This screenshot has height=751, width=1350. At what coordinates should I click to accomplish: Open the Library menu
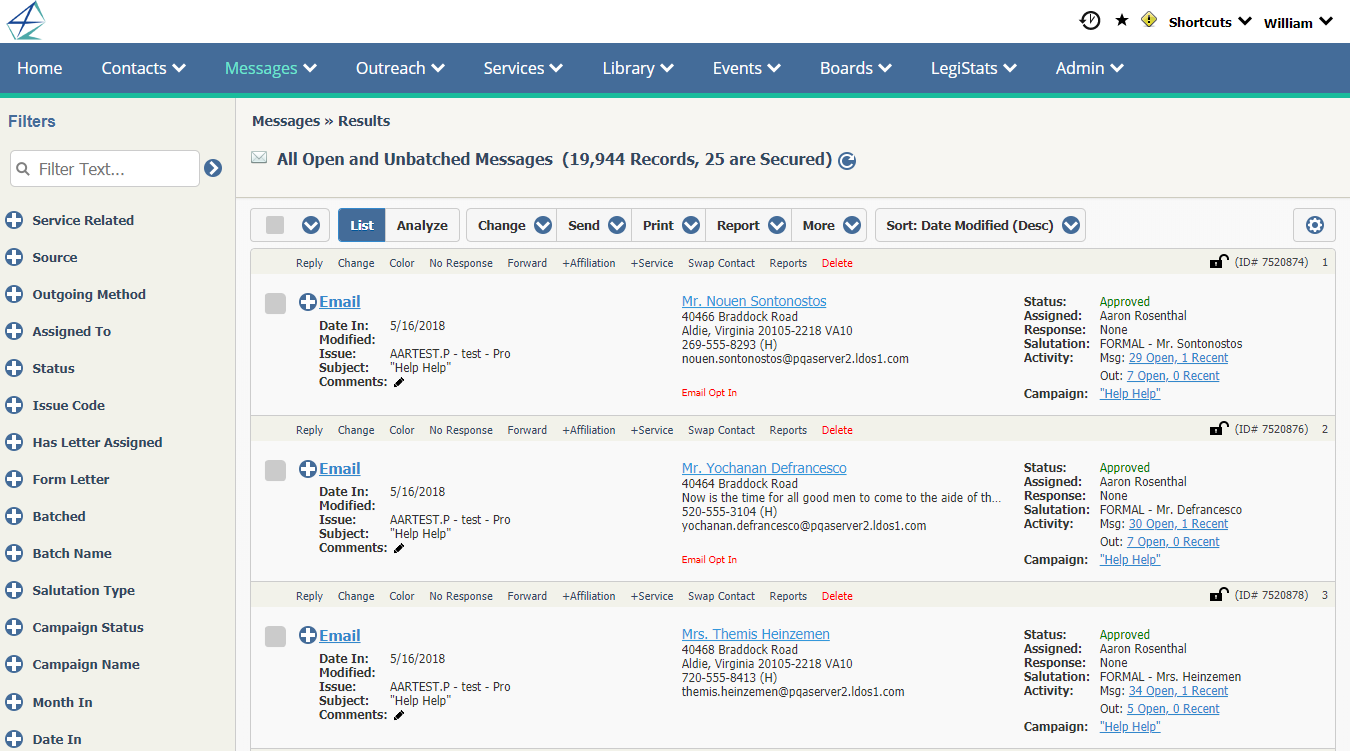click(x=638, y=68)
